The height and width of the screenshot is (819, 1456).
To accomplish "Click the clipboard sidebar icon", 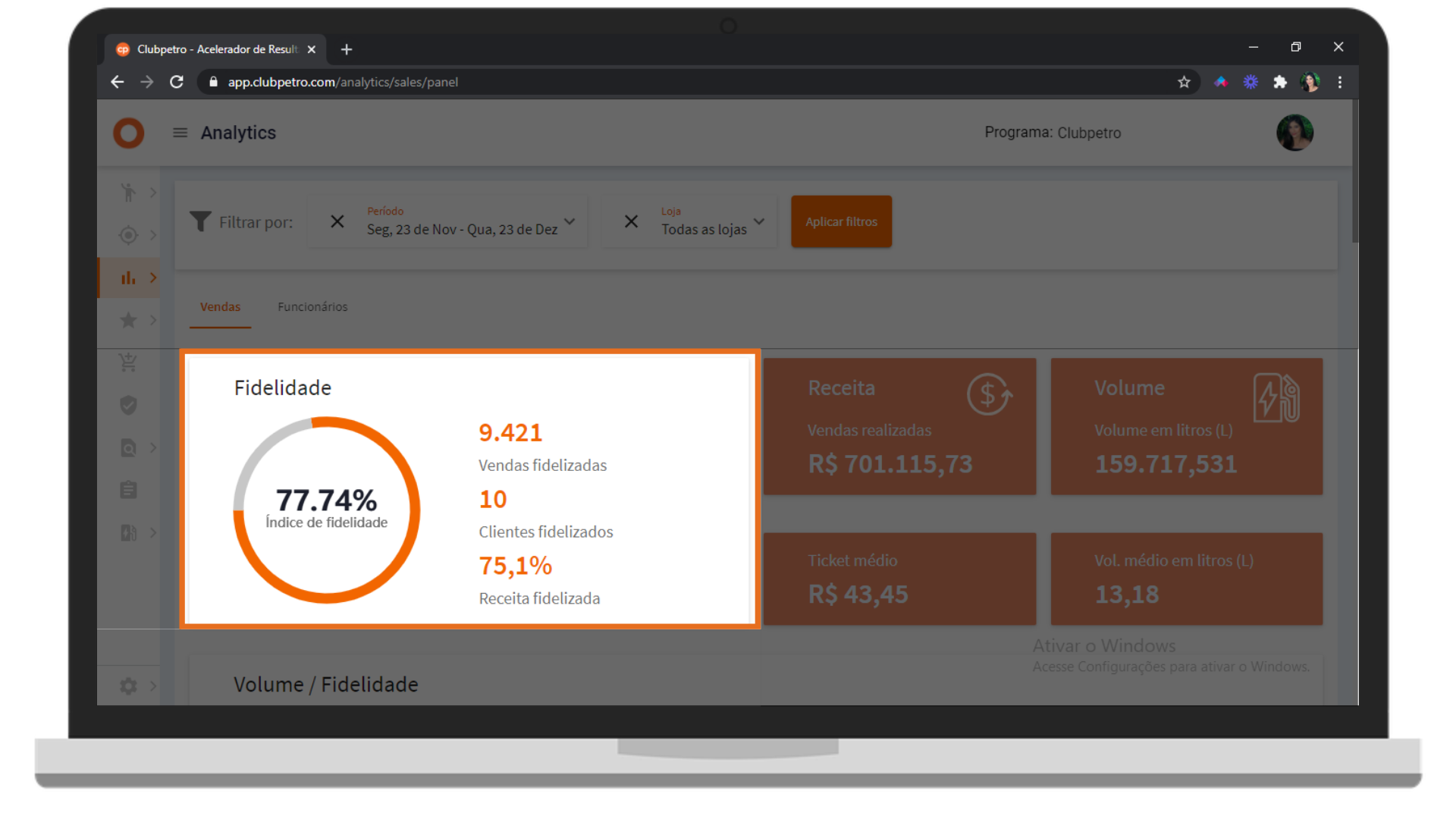I will [x=128, y=490].
